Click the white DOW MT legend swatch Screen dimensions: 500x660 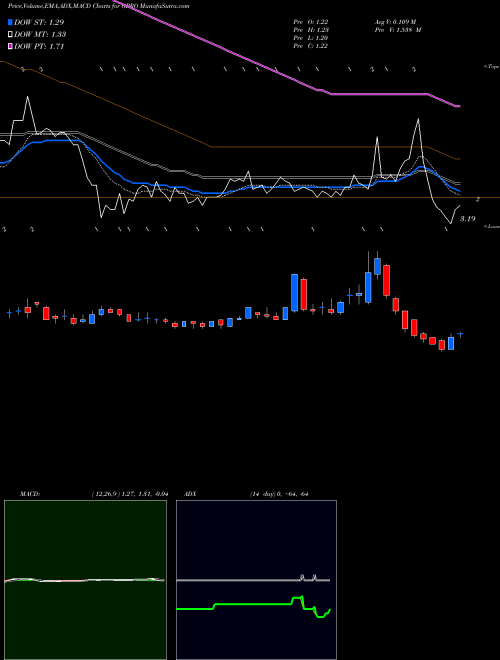(x=10, y=35)
